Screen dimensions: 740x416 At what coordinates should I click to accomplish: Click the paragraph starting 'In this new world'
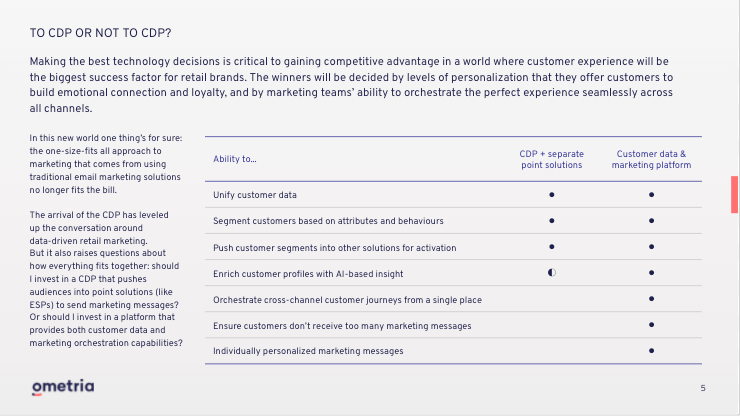point(106,164)
